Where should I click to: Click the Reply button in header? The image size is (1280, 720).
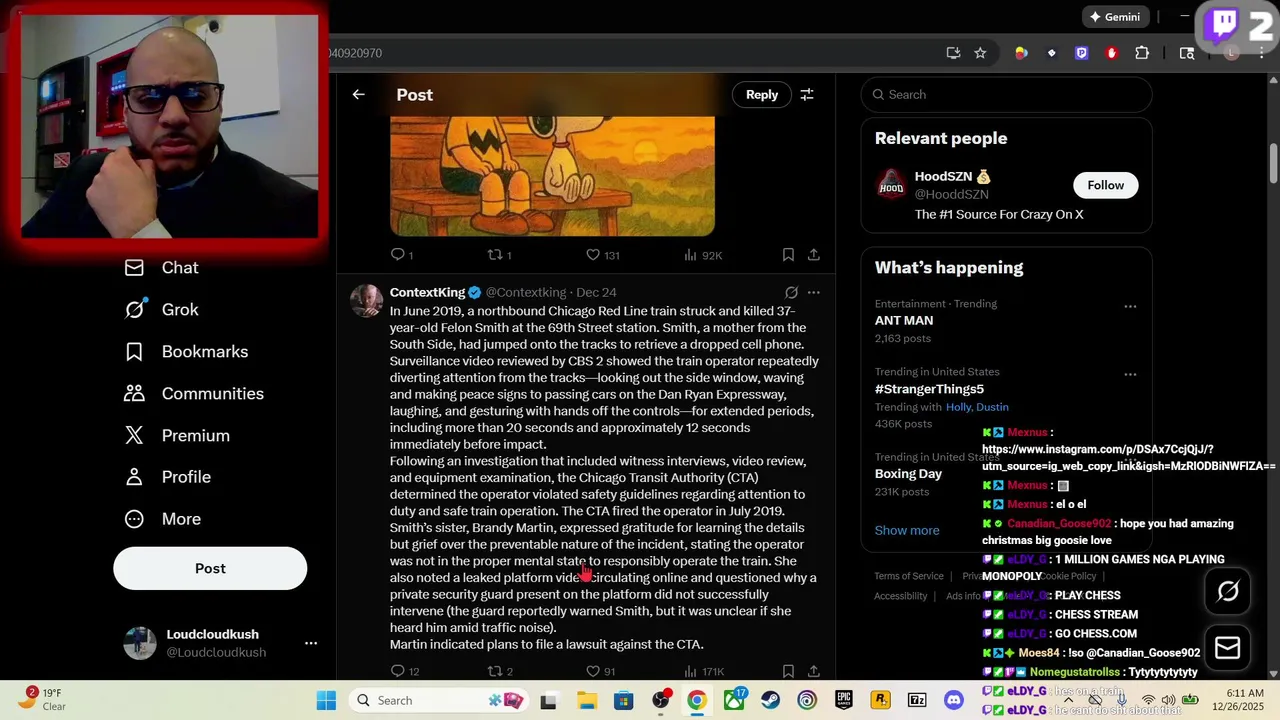click(761, 94)
